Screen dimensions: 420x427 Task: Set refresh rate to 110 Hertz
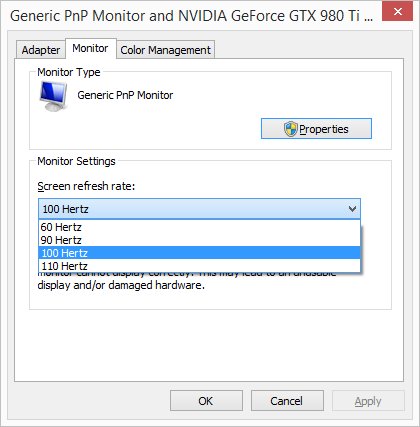[199, 266]
